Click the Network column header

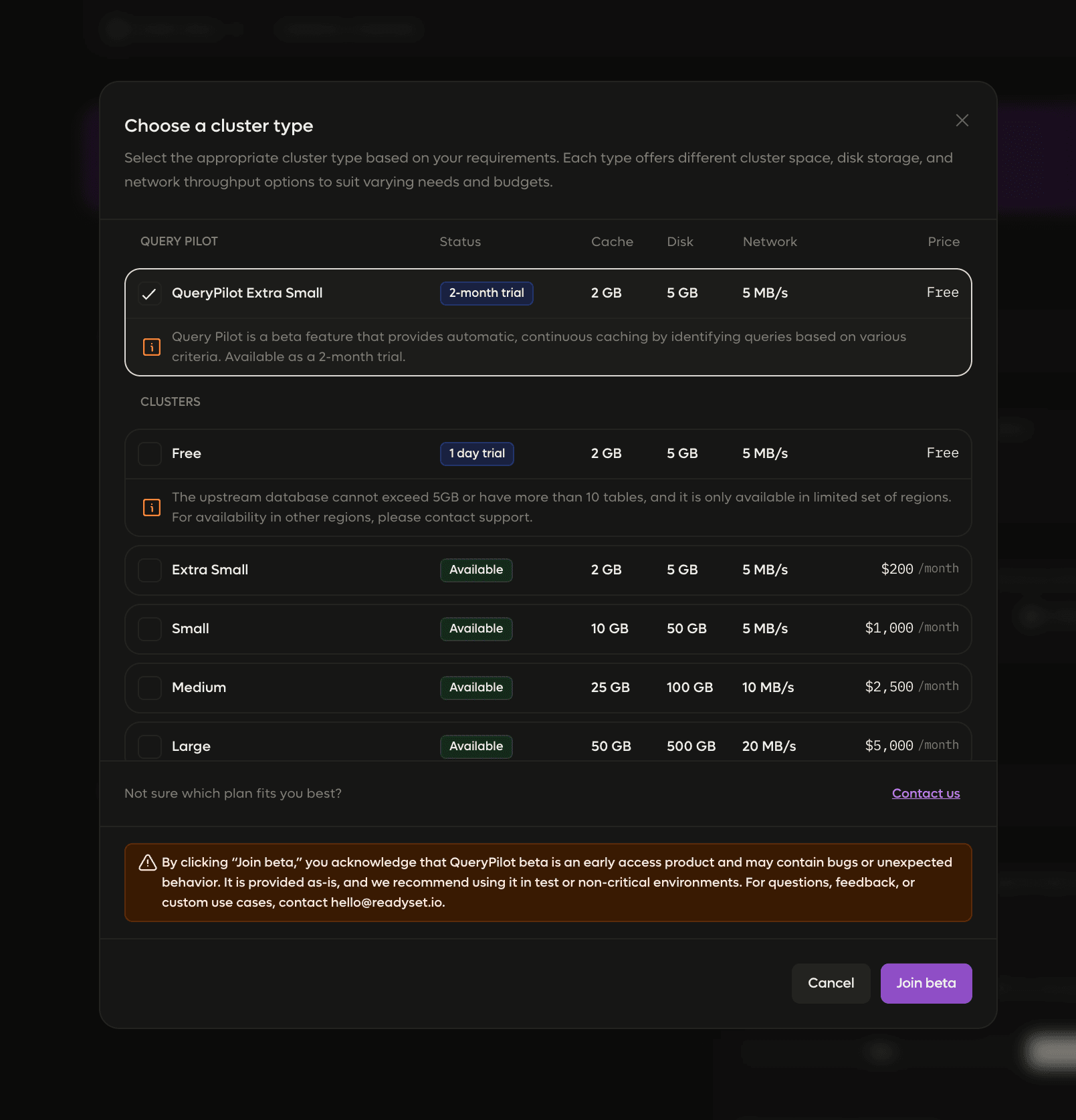coord(770,242)
